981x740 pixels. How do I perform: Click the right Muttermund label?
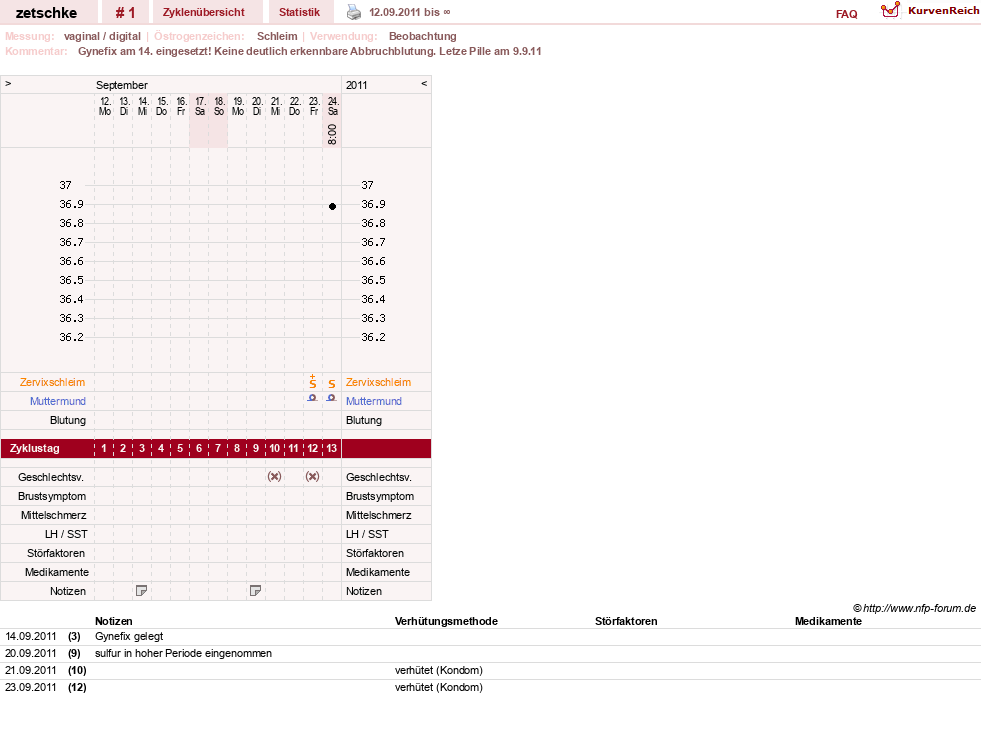click(374, 401)
